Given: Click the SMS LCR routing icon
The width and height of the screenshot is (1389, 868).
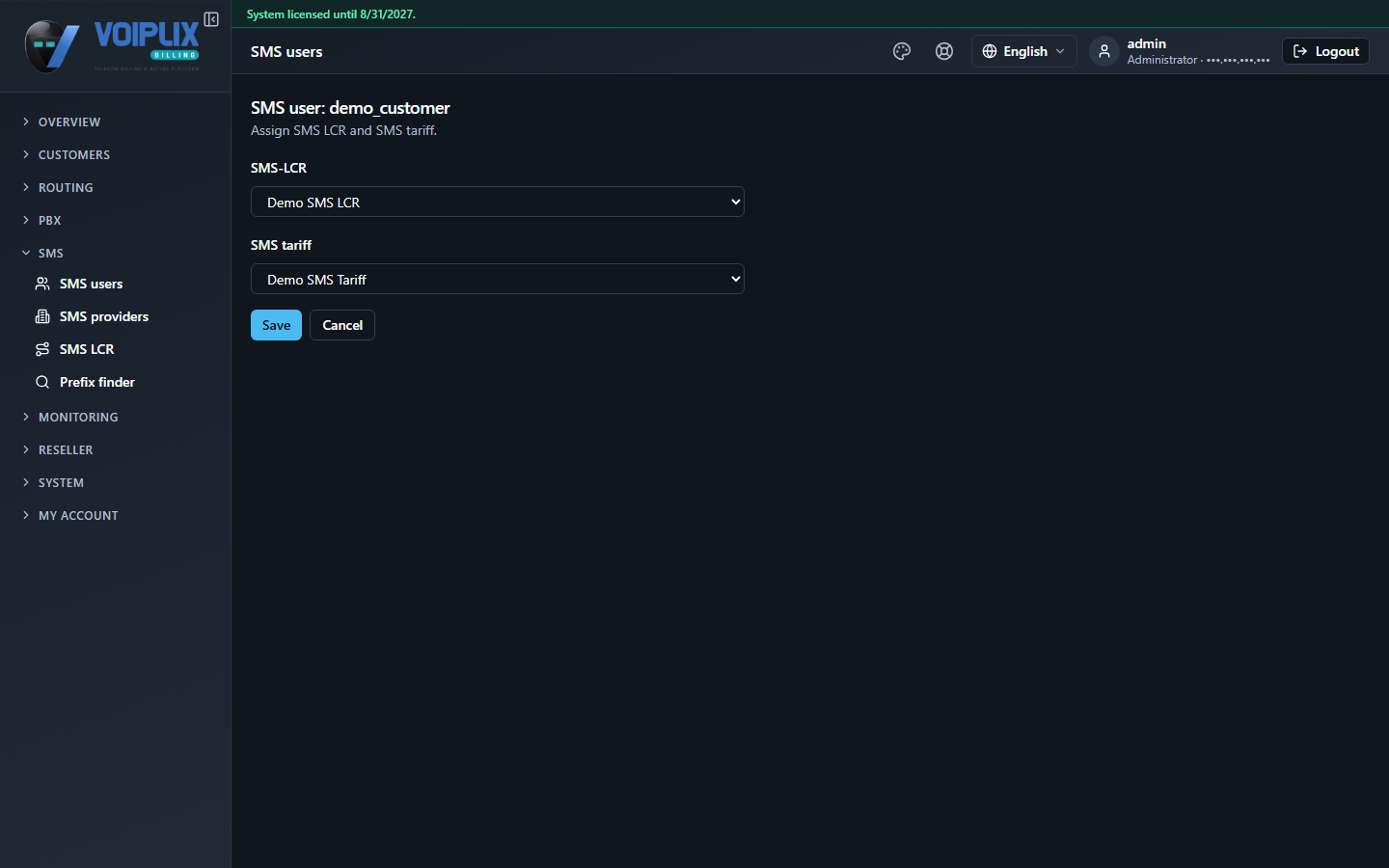Looking at the screenshot, I should 42,349.
